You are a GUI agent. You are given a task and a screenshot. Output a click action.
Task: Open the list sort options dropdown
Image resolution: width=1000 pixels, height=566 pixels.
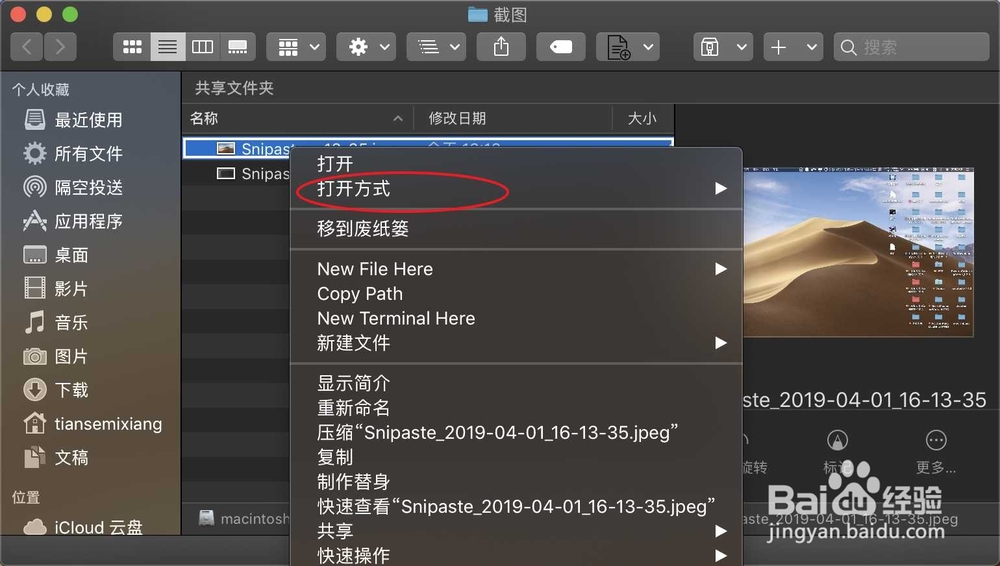click(x=436, y=47)
